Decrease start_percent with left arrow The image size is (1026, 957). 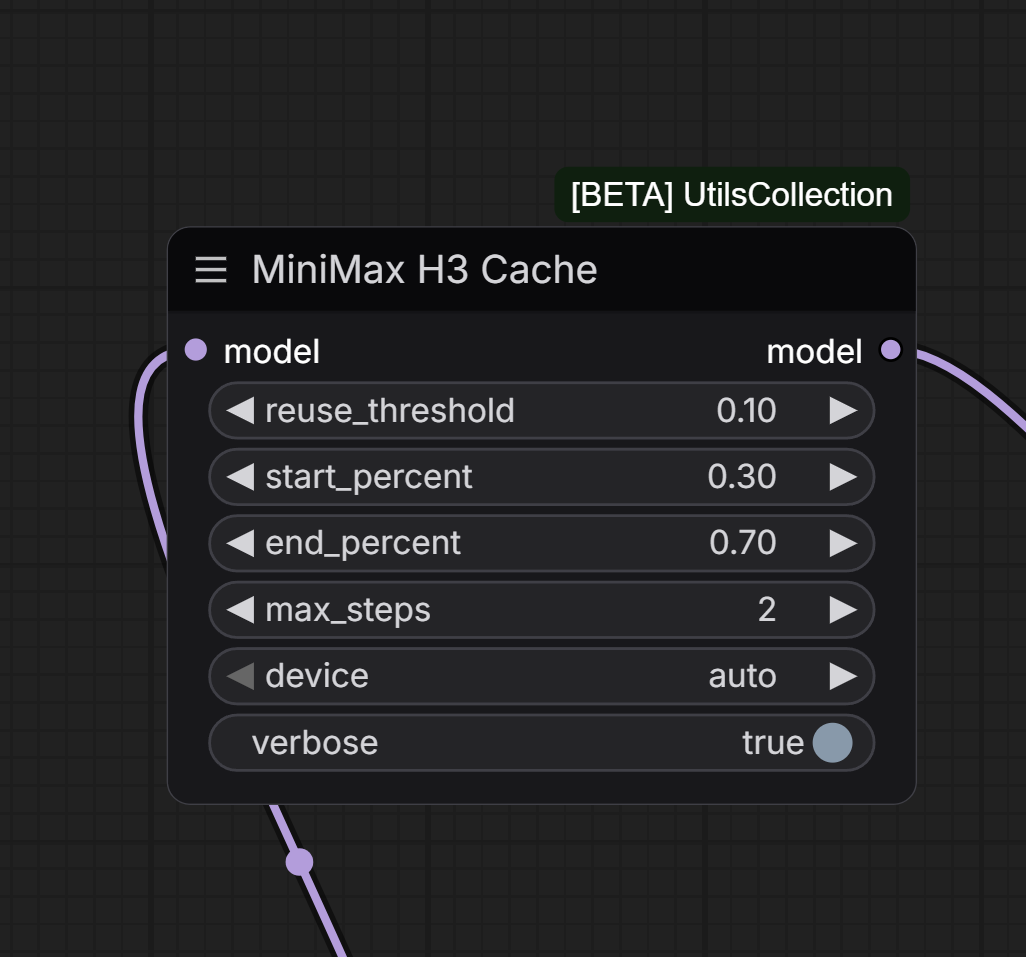point(240,477)
